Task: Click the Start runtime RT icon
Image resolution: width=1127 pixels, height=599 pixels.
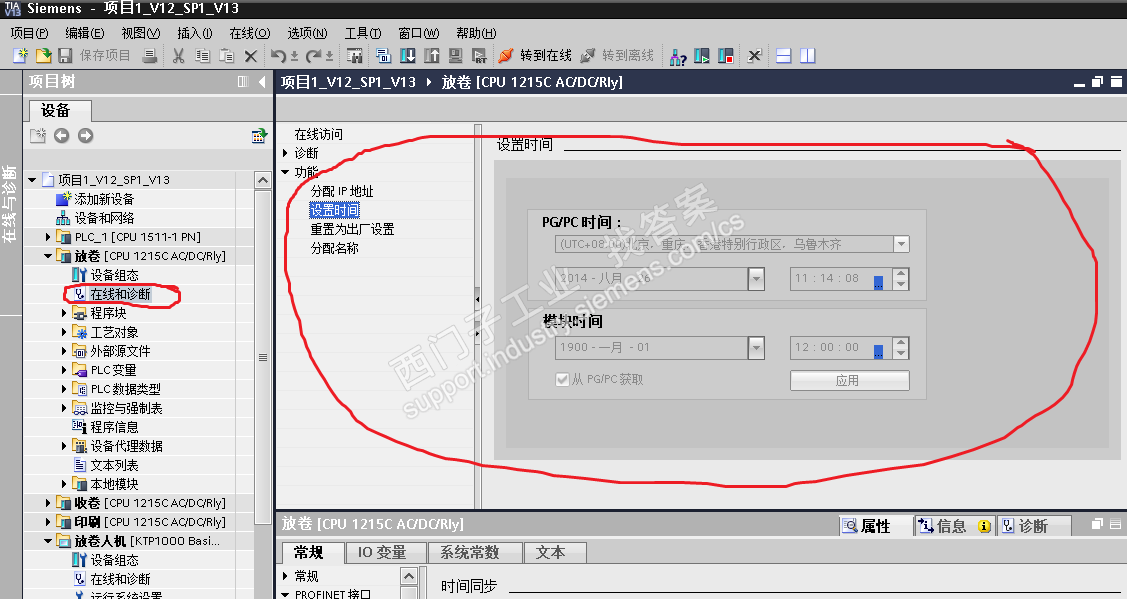Action: coord(479,55)
